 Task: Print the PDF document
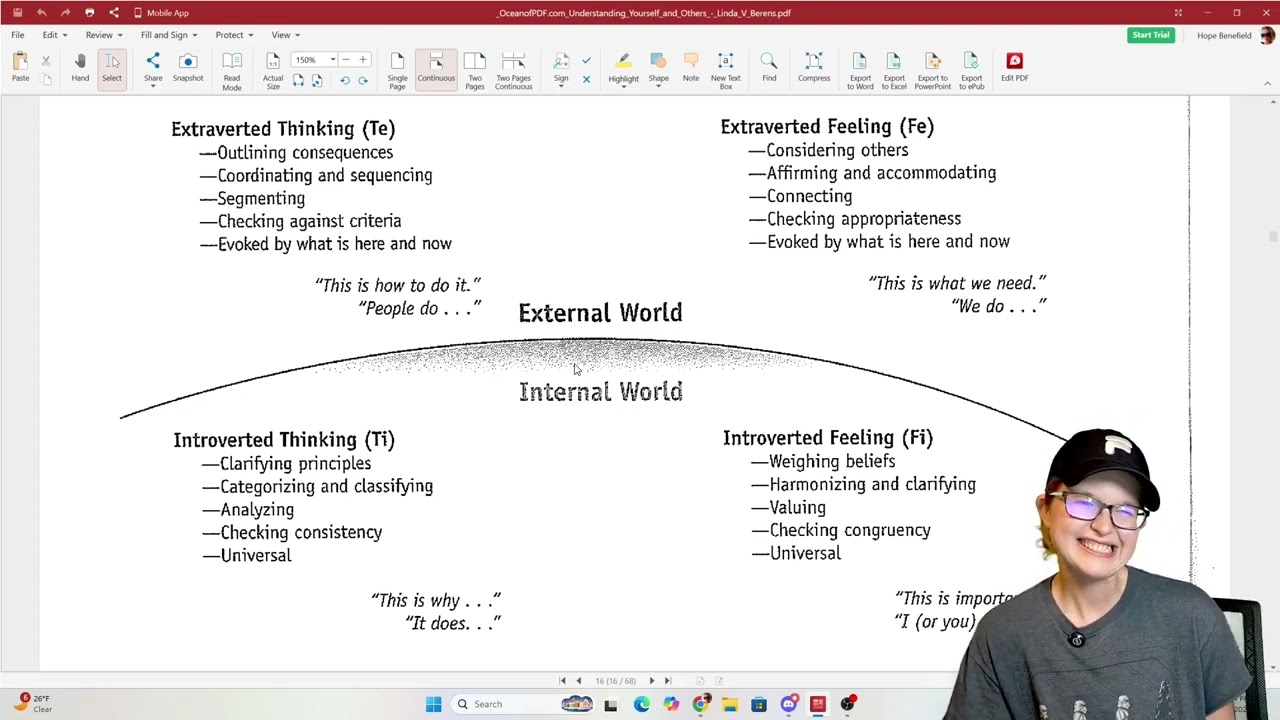(89, 13)
